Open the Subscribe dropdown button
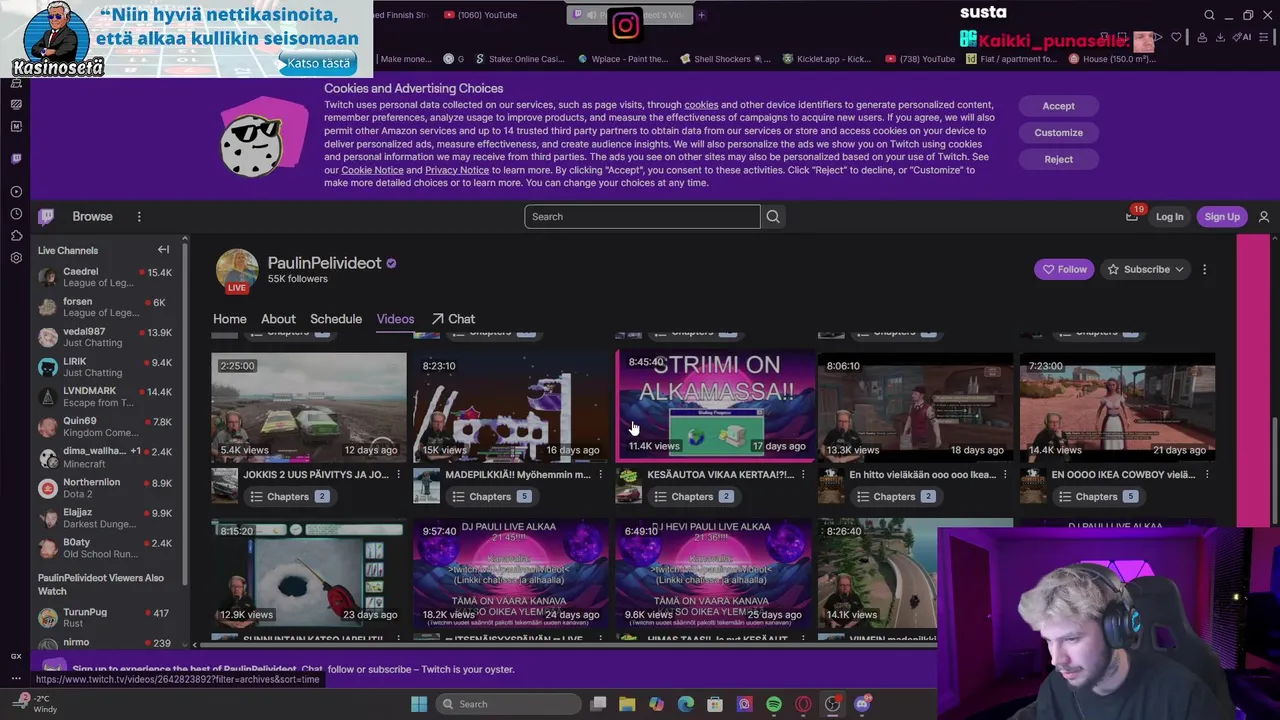The width and height of the screenshot is (1280, 720). (1146, 269)
